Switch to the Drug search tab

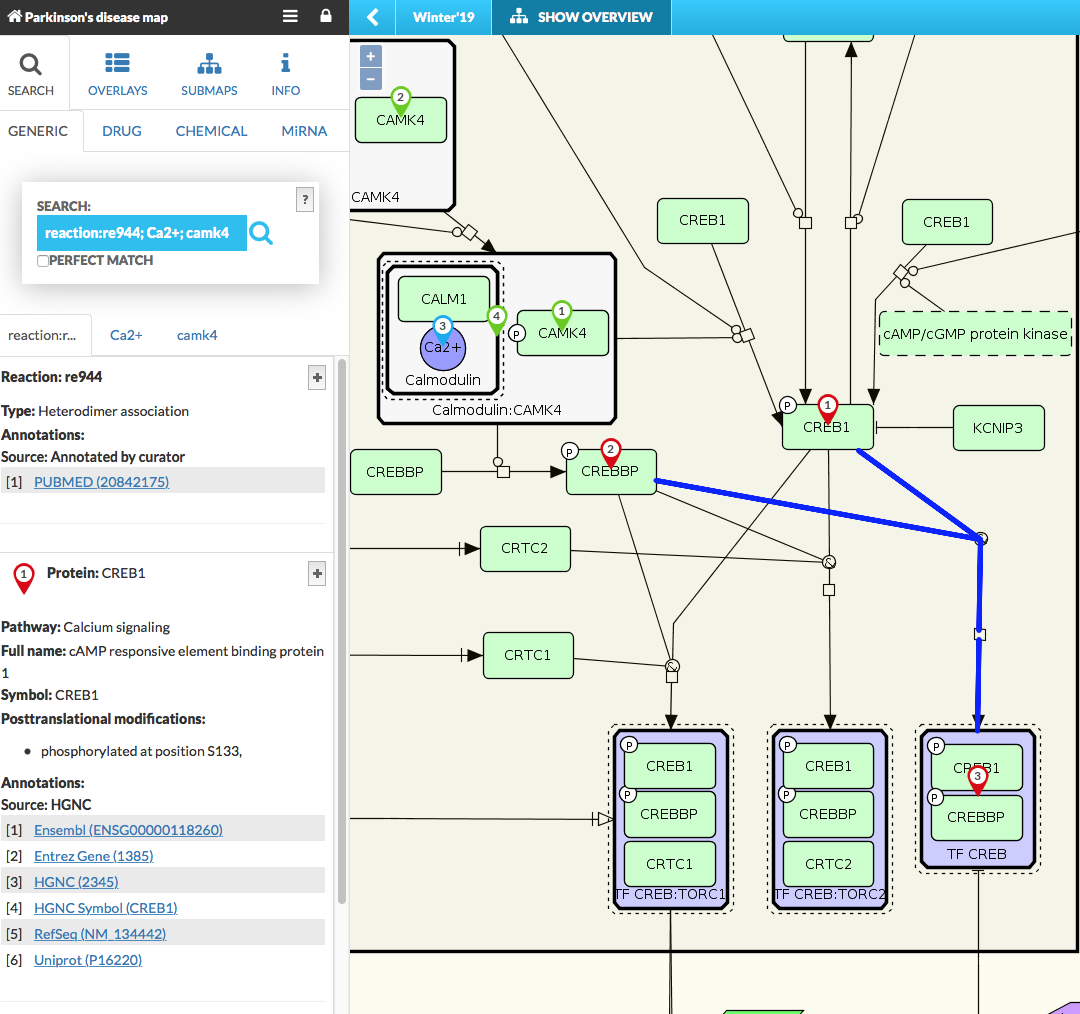coord(121,131)
